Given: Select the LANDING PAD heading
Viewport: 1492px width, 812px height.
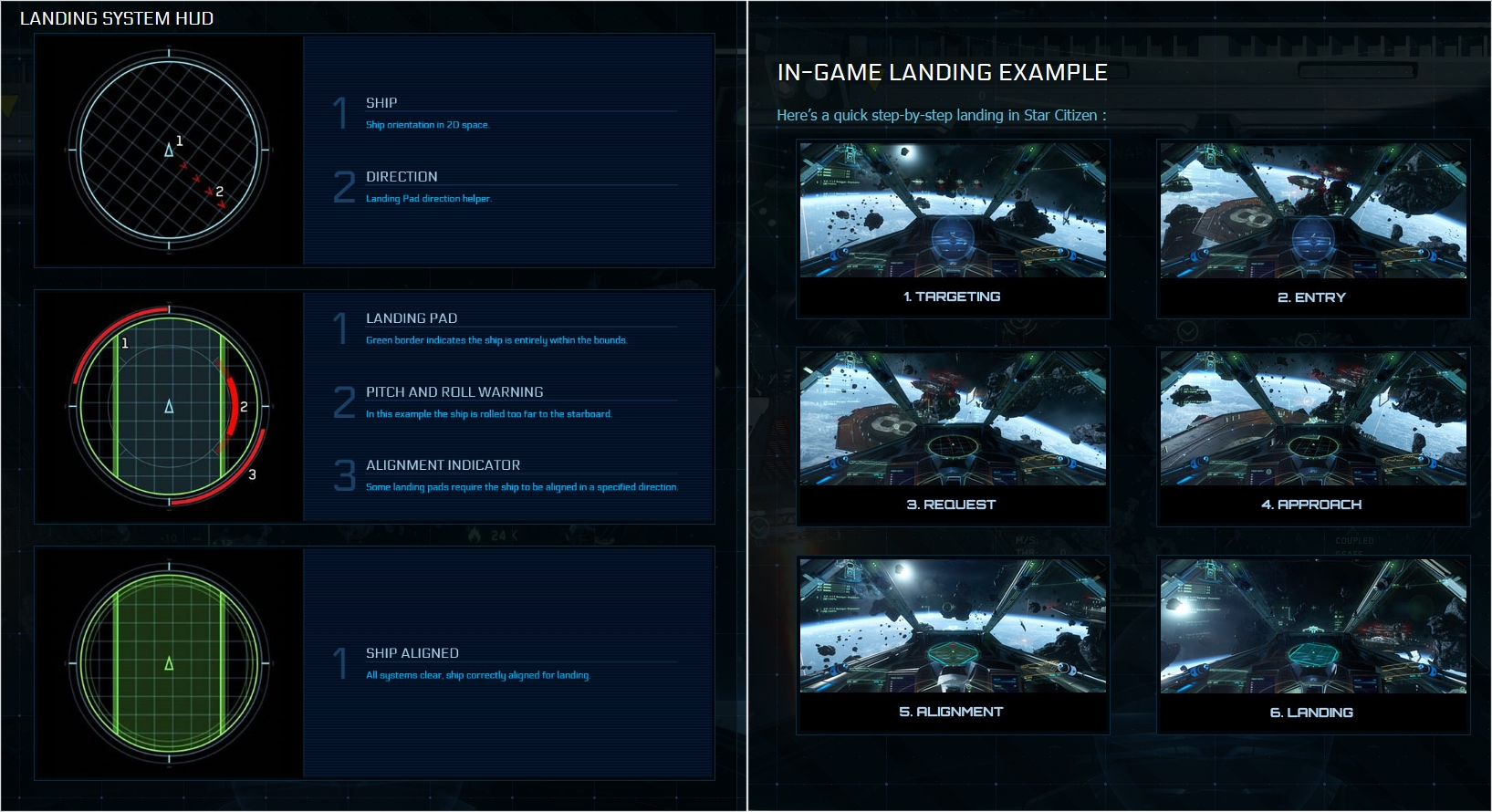Looking at the screenshot, I should tap(412, 318).
